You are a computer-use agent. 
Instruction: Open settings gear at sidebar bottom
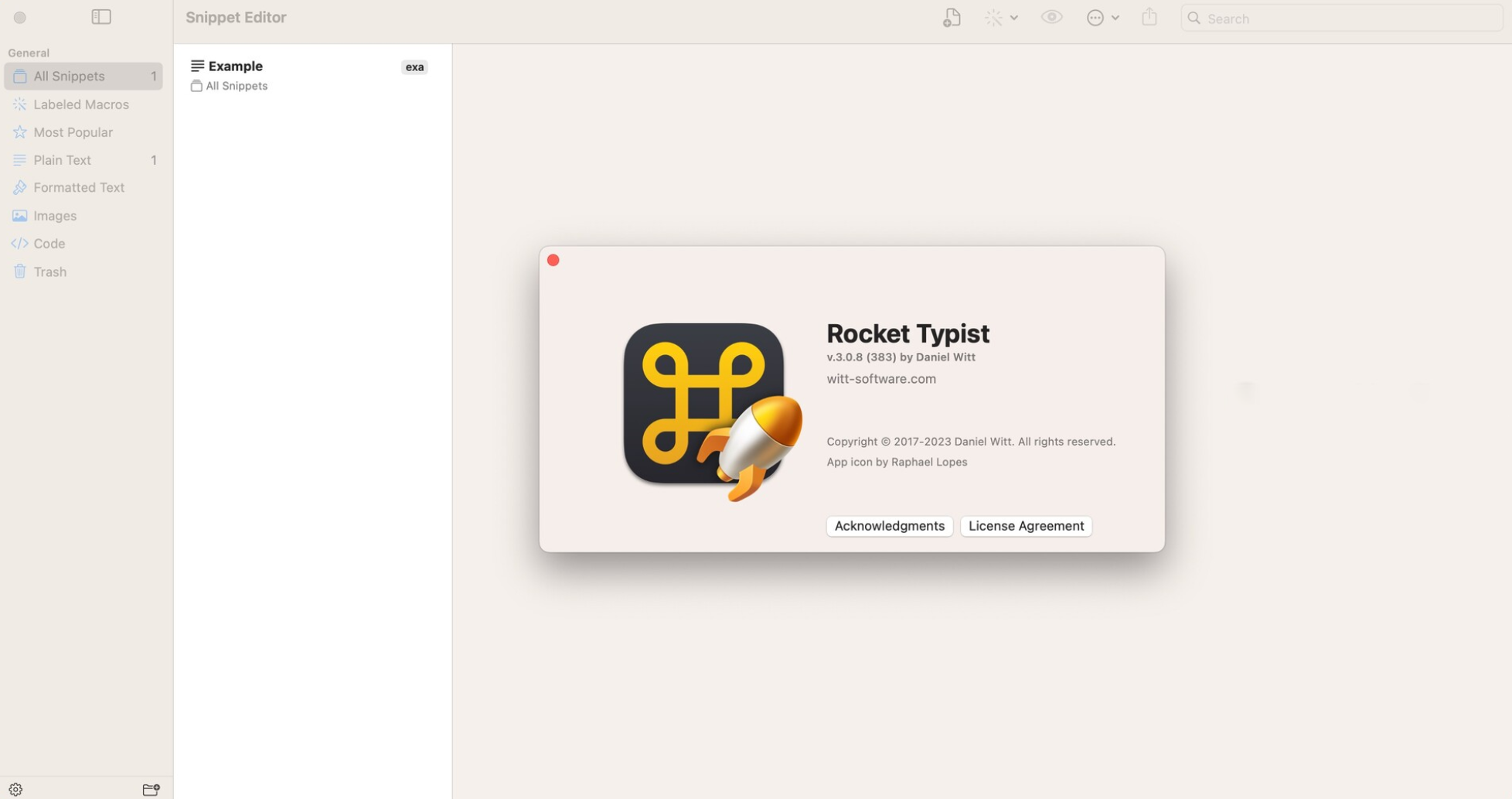[15, 790]
